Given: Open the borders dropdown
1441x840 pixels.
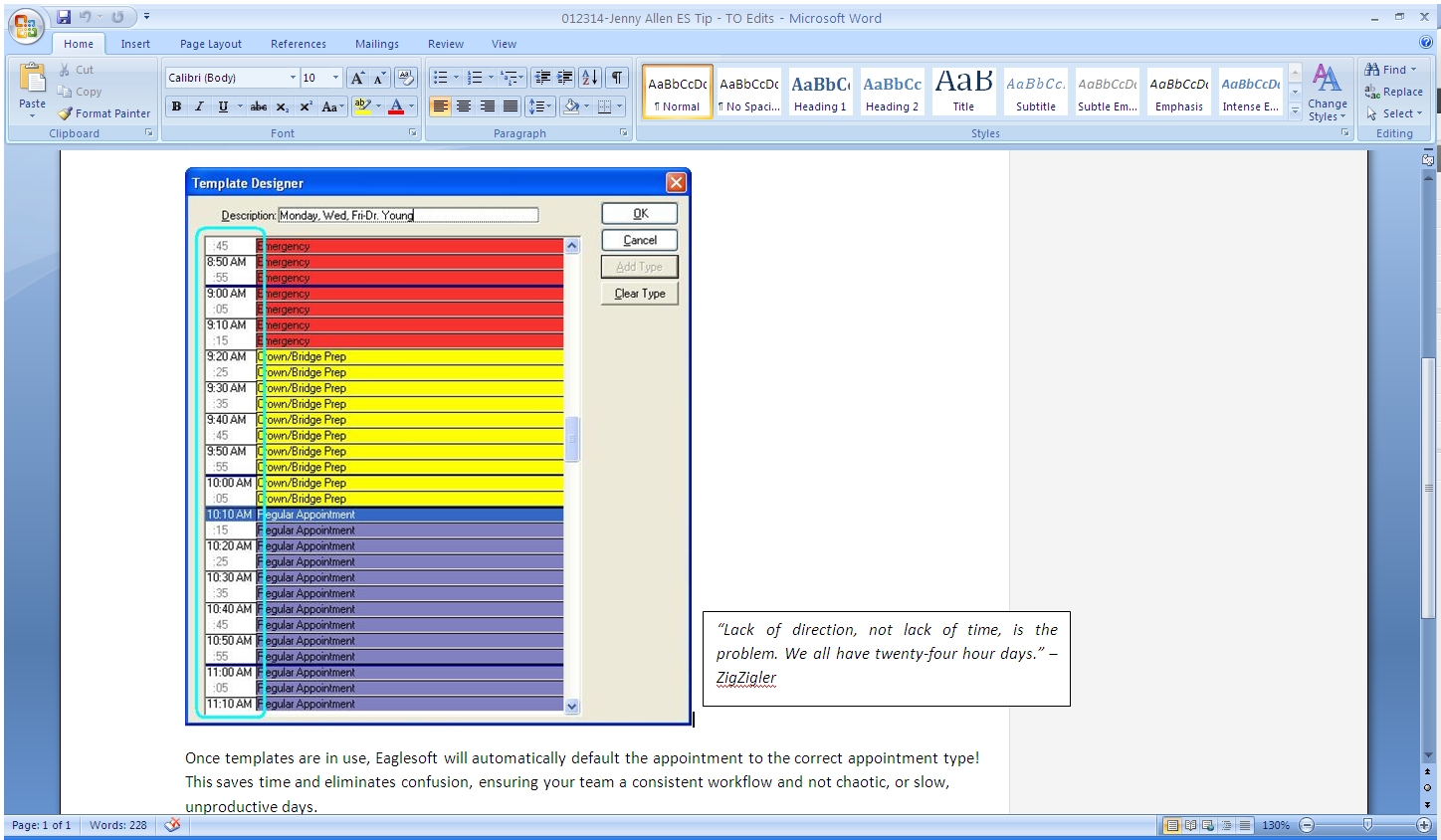Looking at the screenshot, I should (619, 106).
